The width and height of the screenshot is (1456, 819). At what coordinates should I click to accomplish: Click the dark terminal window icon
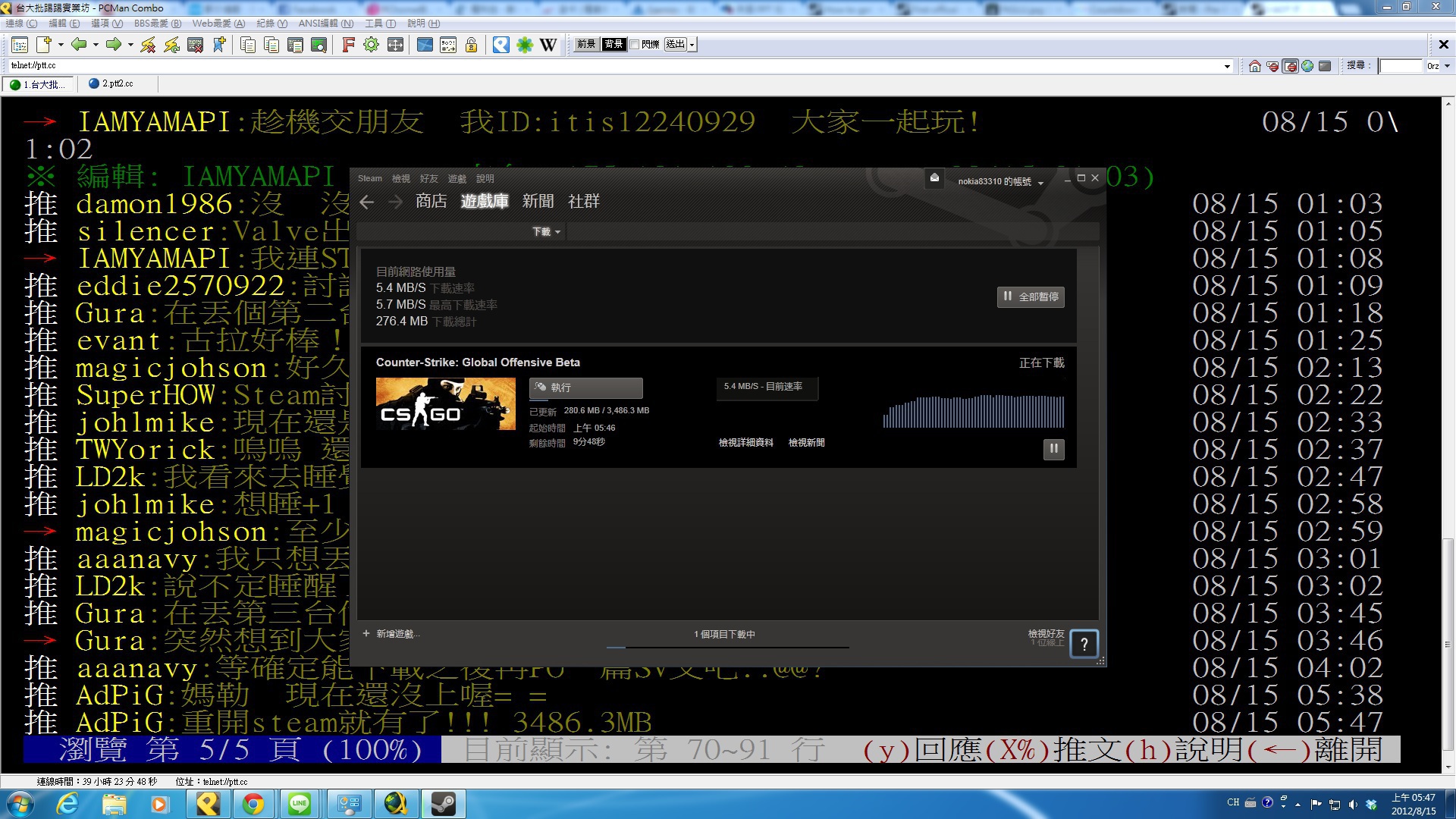[x=1325, y=66]
